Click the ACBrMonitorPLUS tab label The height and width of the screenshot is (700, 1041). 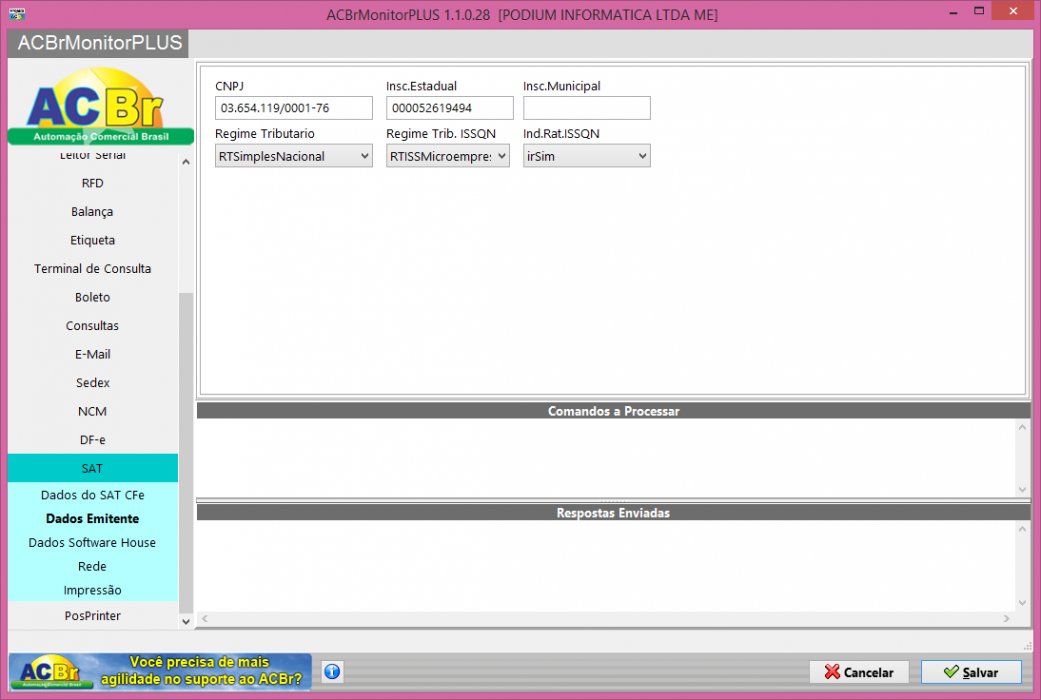pos(98,43)
